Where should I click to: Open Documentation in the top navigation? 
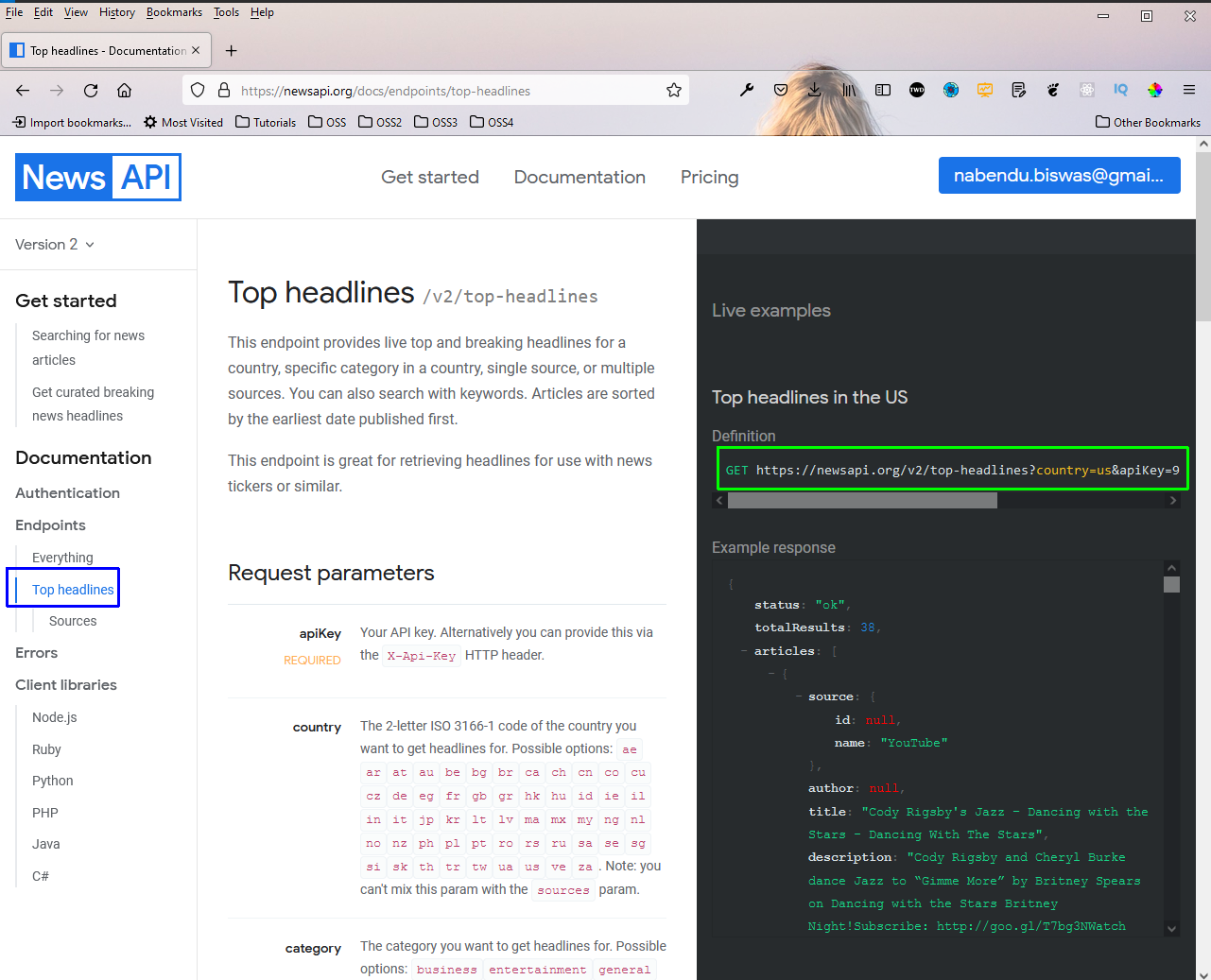click(580, 177)
